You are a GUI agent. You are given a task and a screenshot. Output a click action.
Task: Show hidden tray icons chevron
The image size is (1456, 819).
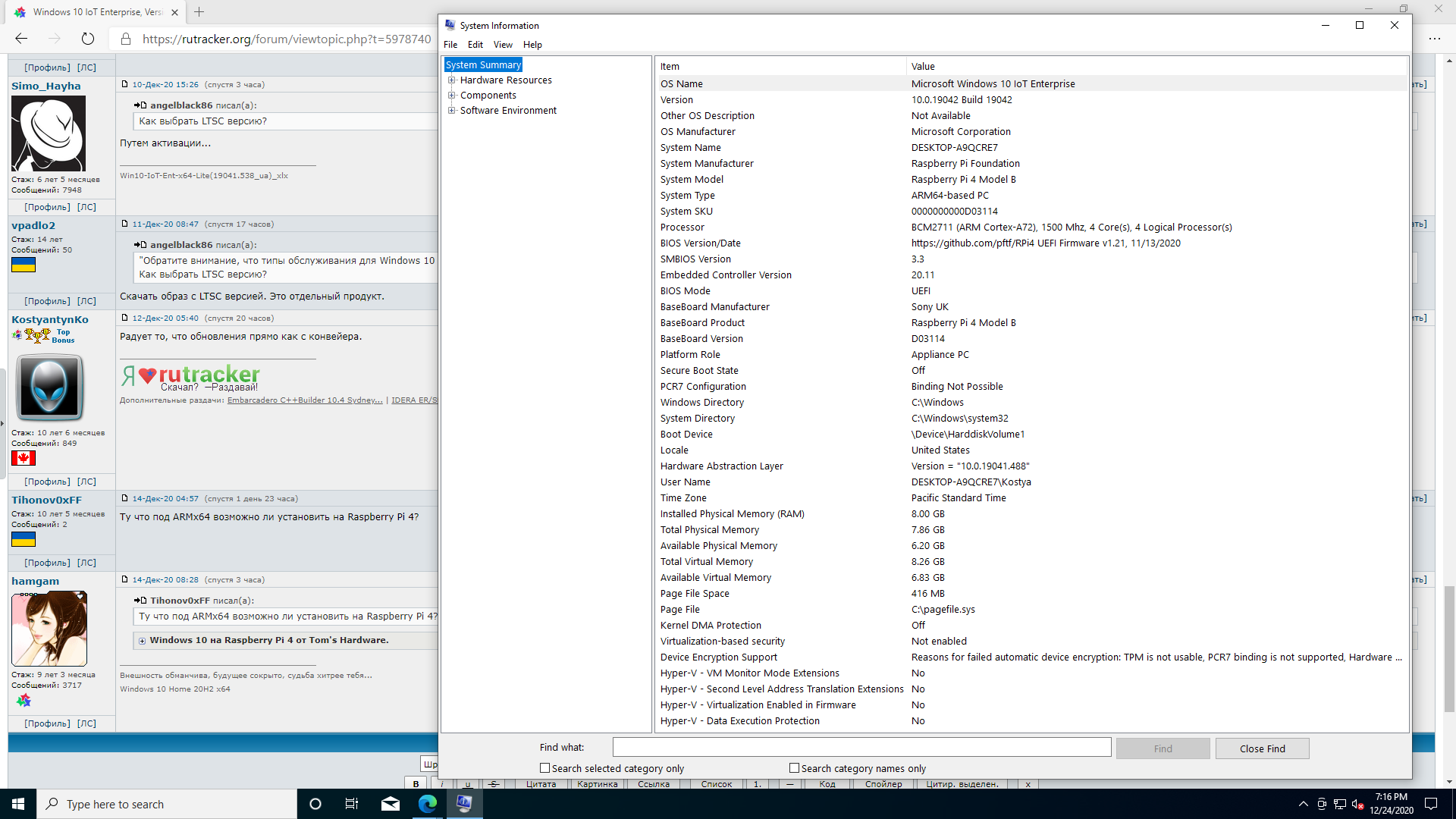point(1303,804)
